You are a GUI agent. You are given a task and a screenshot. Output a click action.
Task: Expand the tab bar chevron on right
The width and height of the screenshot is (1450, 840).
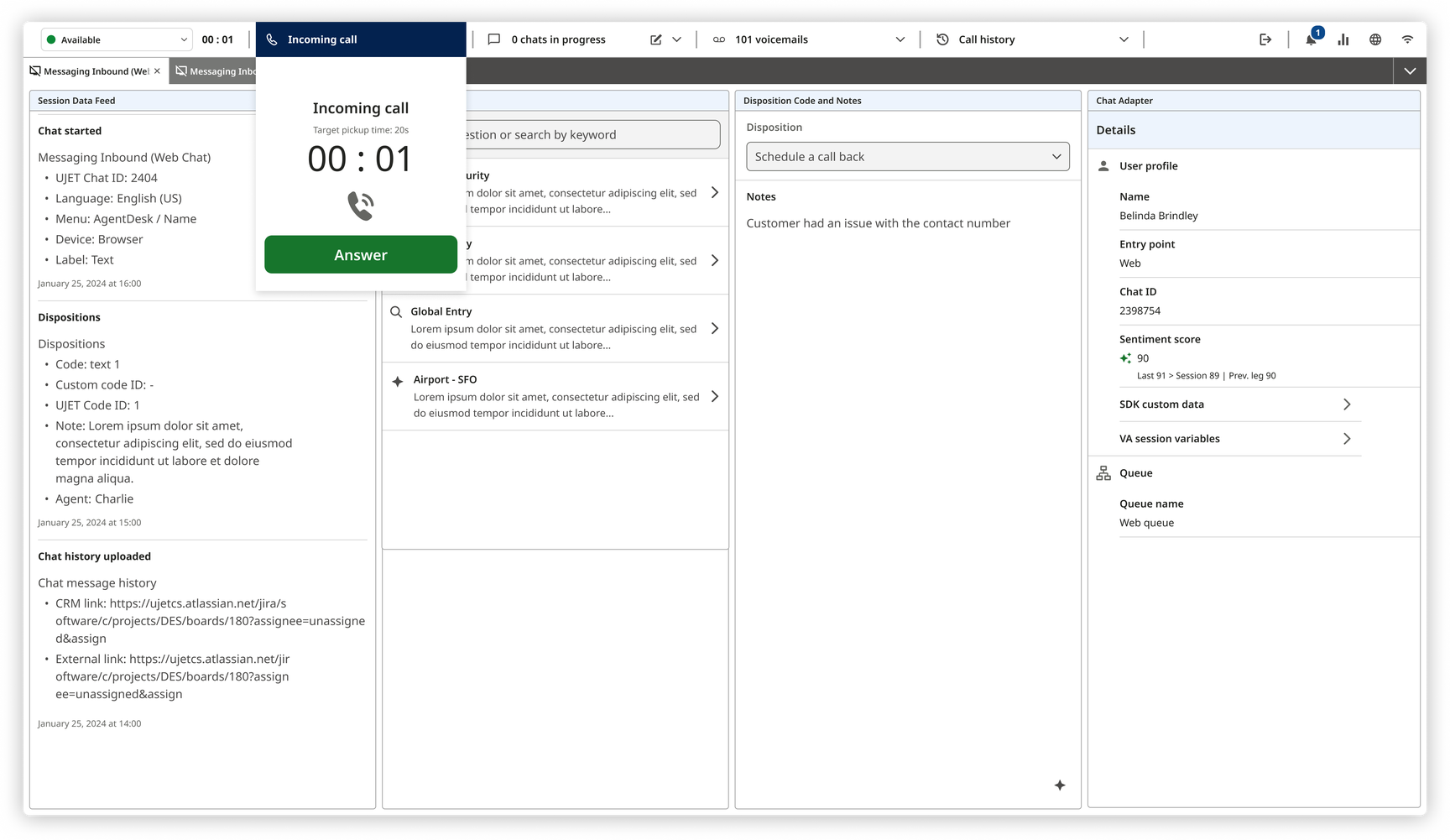[x=1411, y=71]
